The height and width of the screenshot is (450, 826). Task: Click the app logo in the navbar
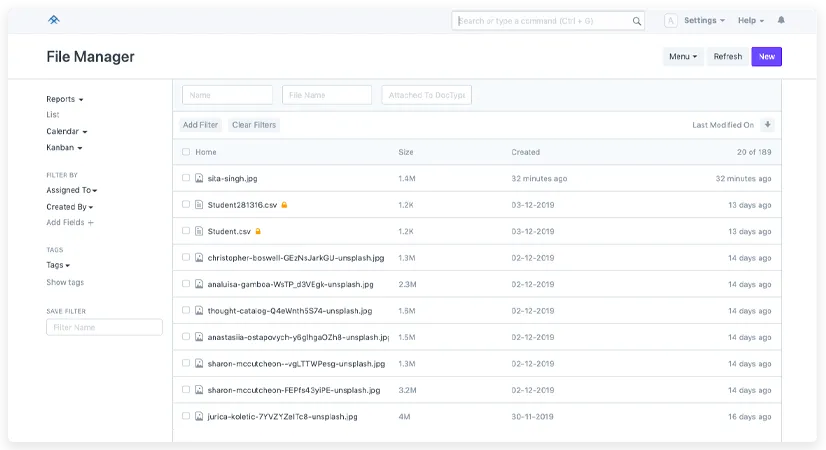[x=53, y=20]
